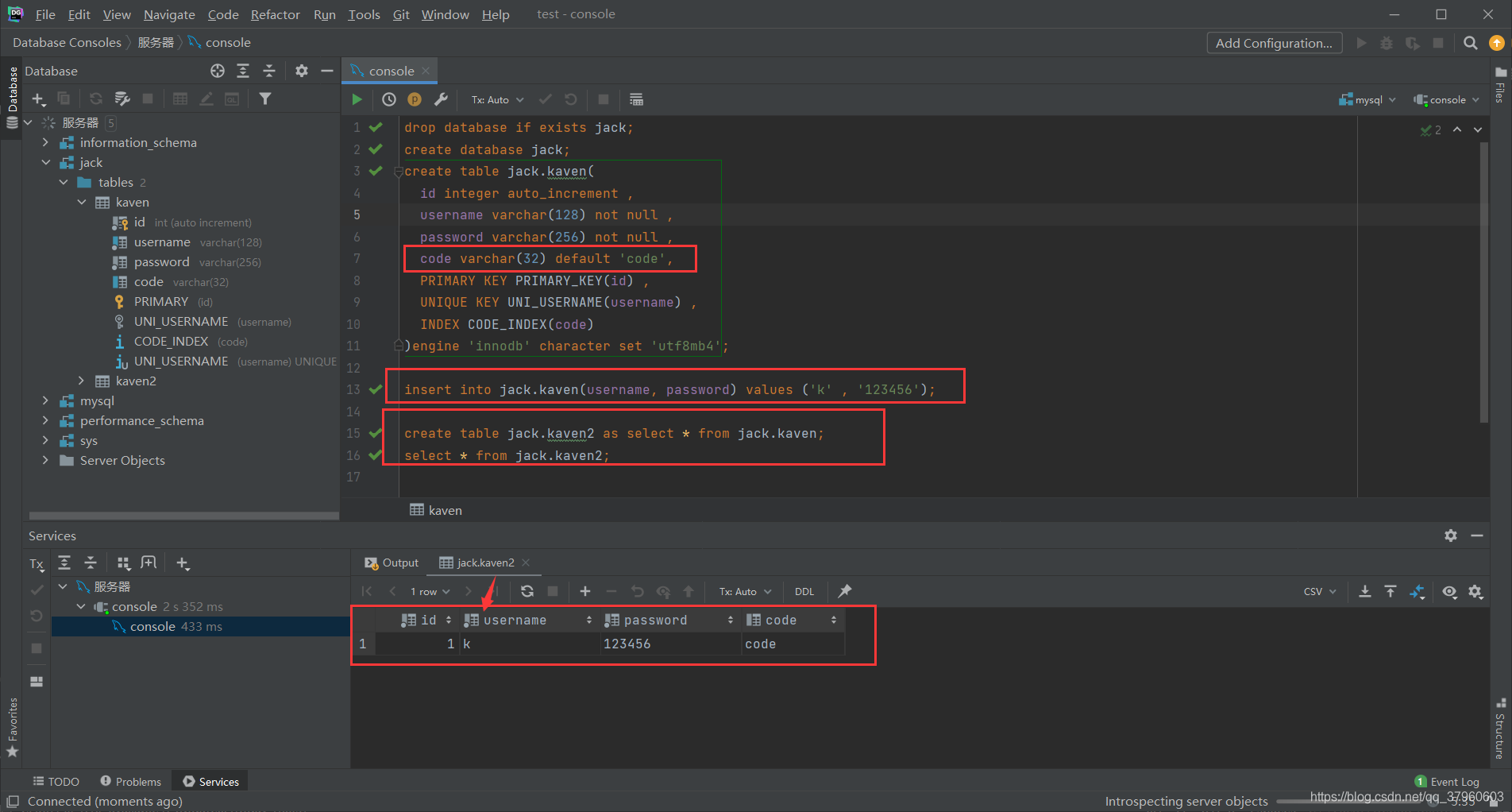Hide the Services panel minus icon
Viewport: 1512px width, 812px height.
(1477, 536)
